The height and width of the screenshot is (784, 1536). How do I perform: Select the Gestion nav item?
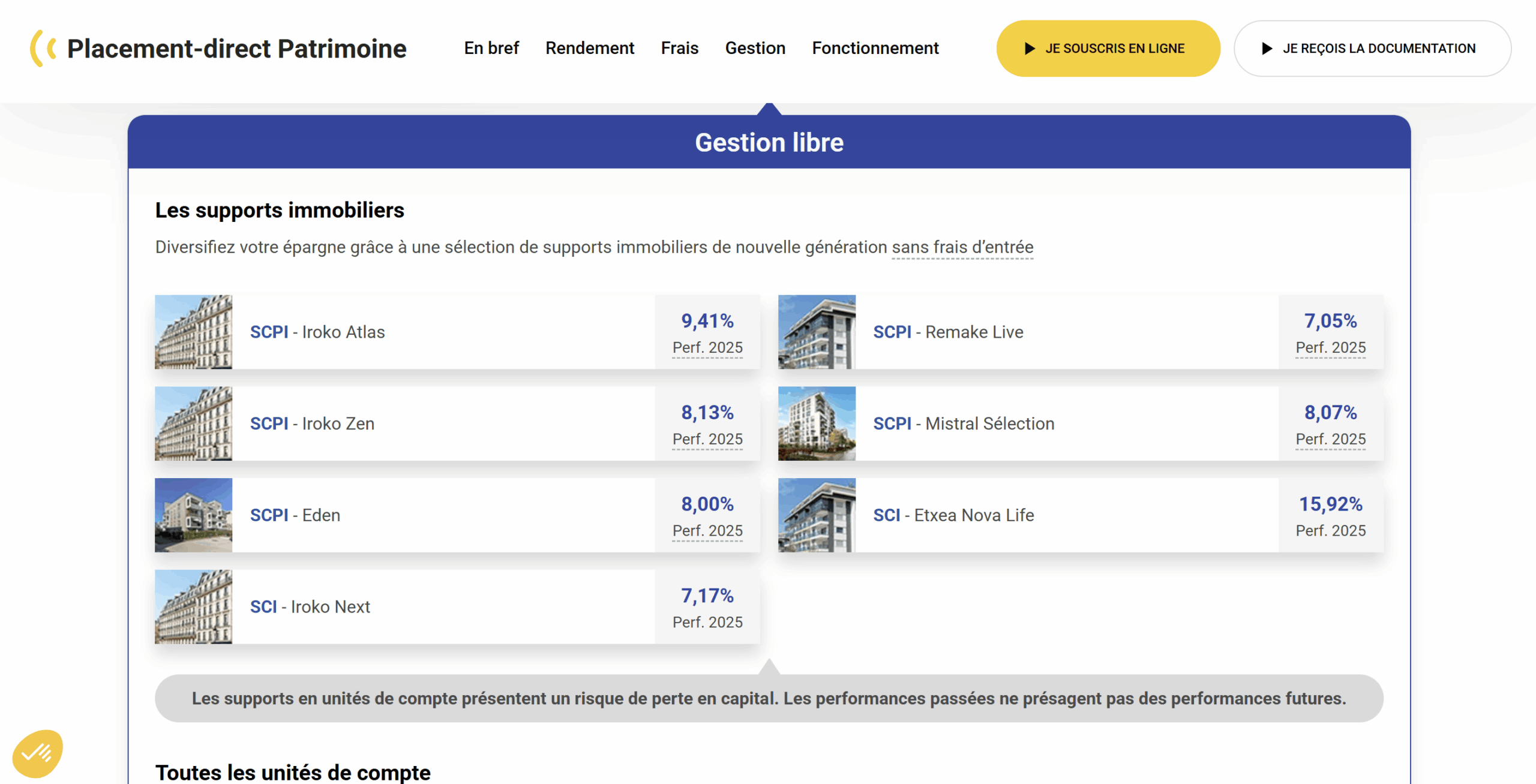point(755,48)
